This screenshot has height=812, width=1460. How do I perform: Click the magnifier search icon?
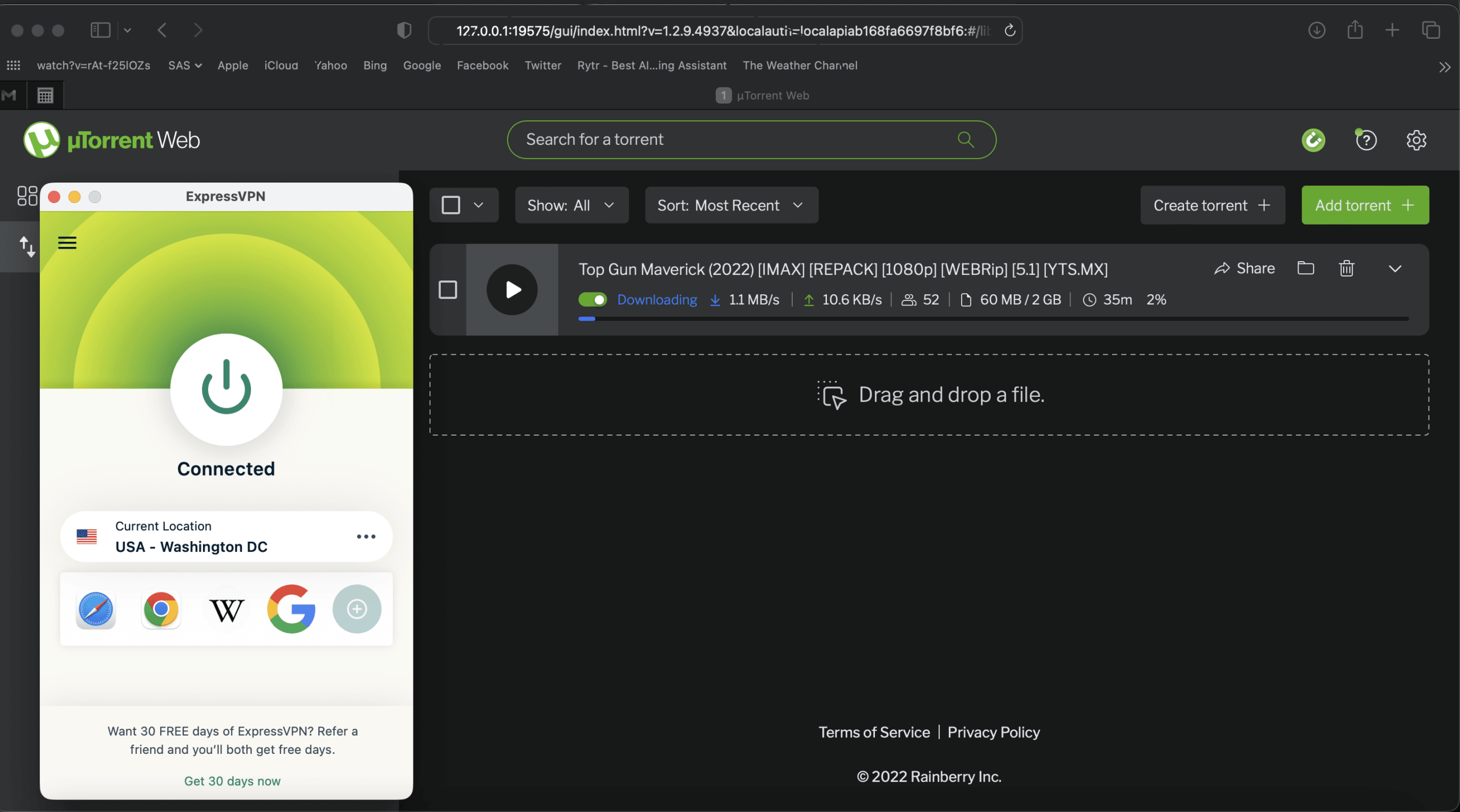click(x=966, y=139)
